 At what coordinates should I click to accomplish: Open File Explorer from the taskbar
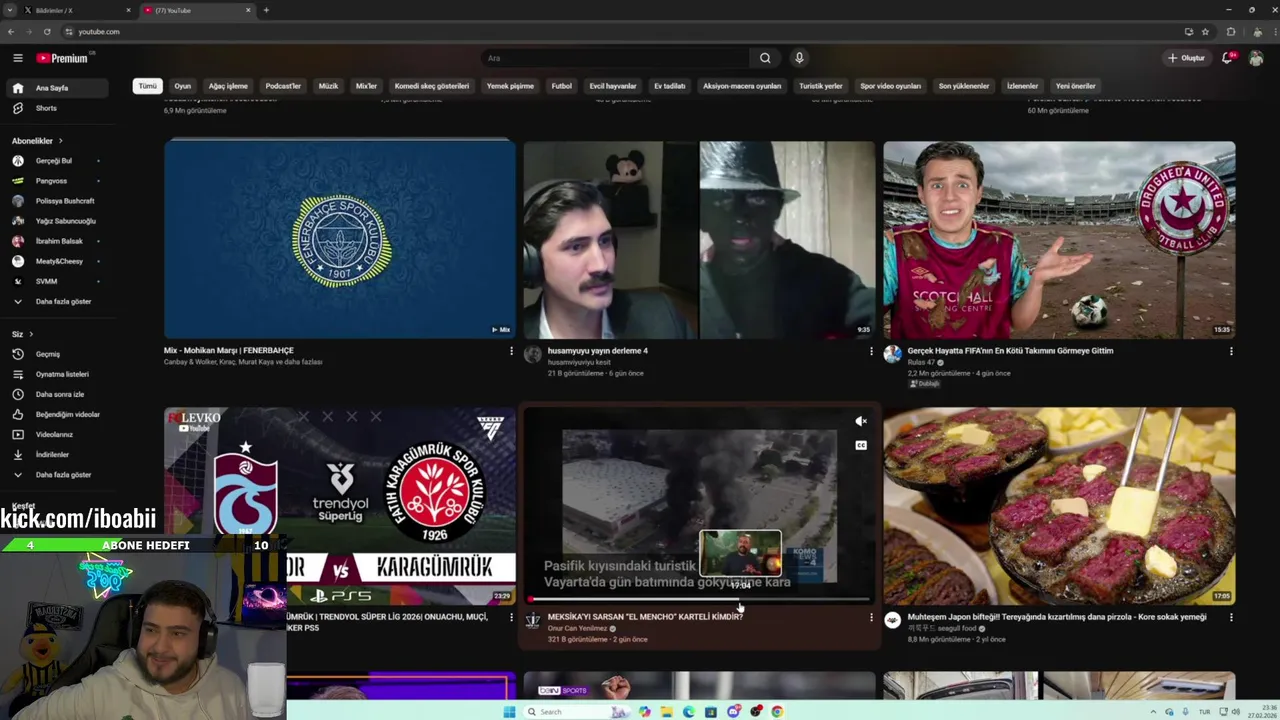[x=666, y=712]
